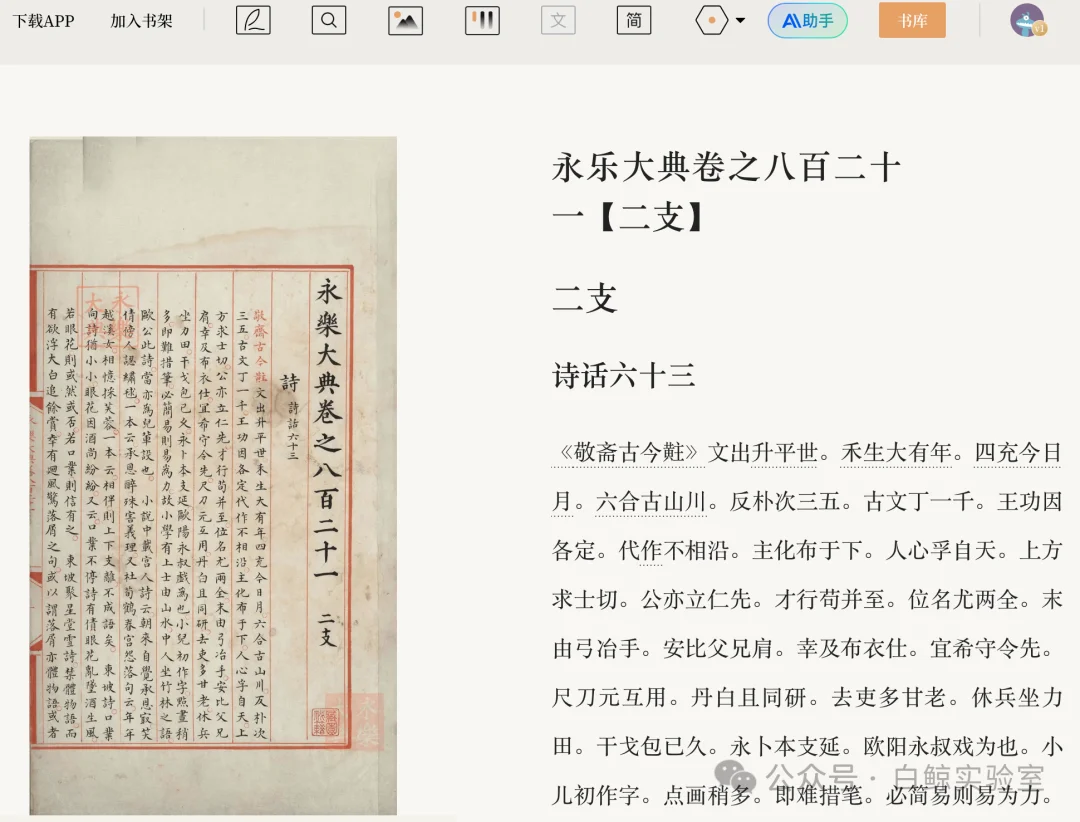Click the 下载APP menu item

coord(42,20)
